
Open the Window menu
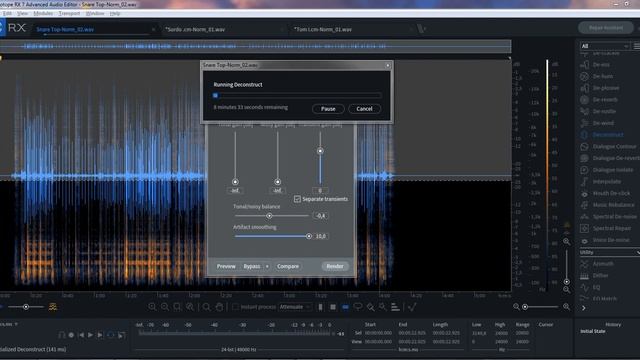point(95,13)
